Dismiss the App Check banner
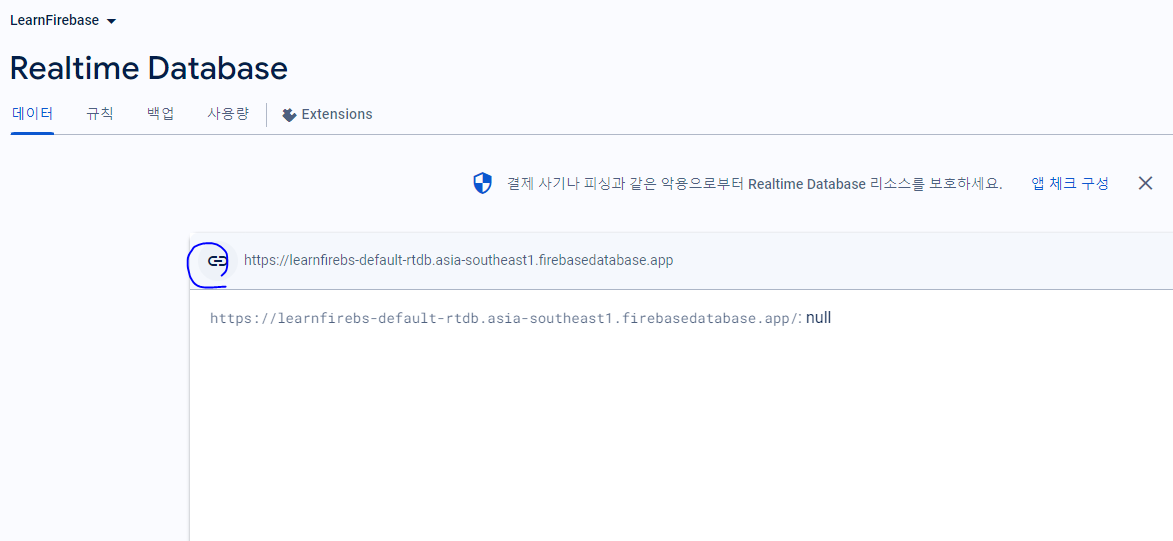 [1145, 183]
